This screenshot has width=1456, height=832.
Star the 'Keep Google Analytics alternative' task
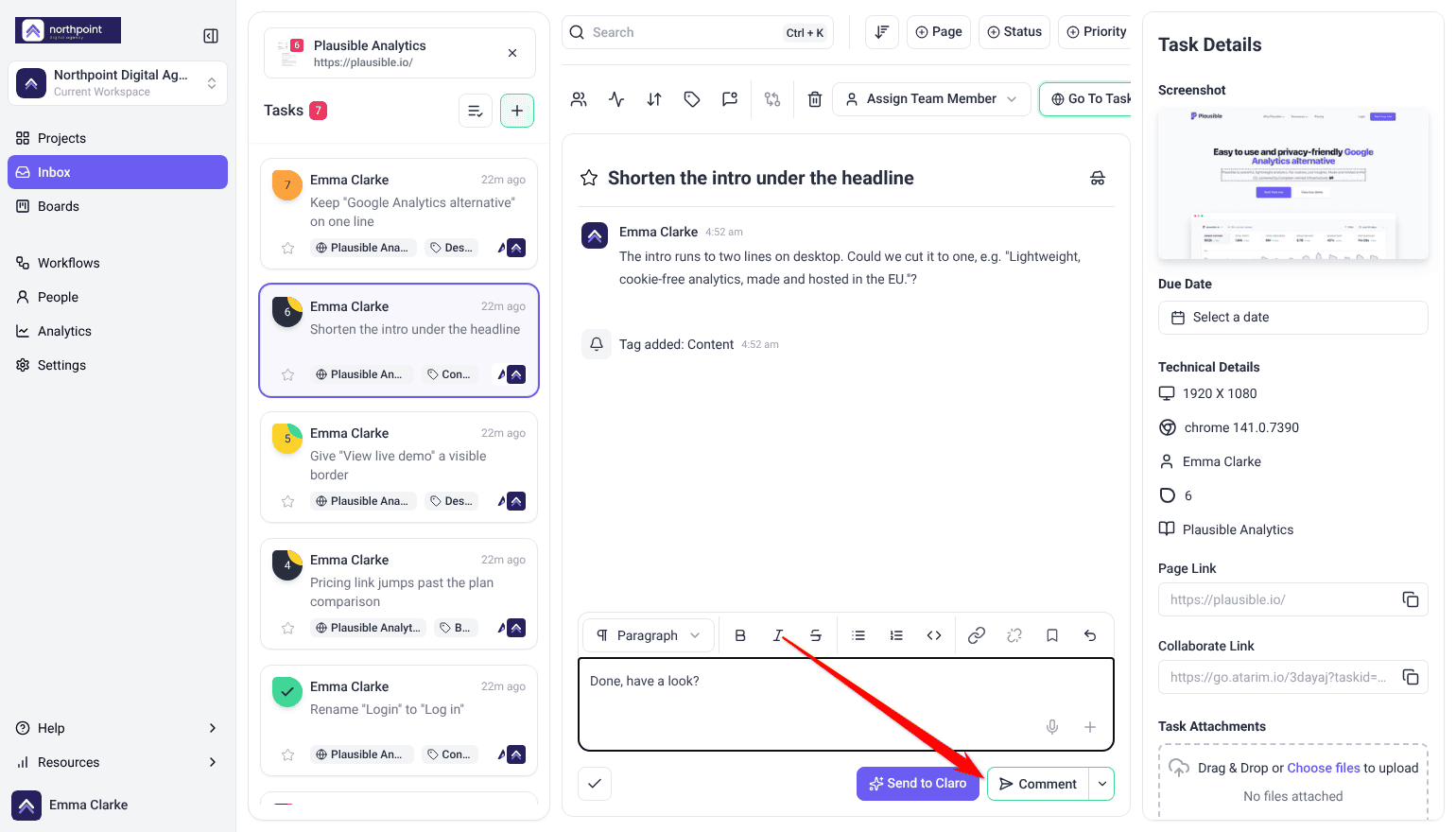(287, 248)
